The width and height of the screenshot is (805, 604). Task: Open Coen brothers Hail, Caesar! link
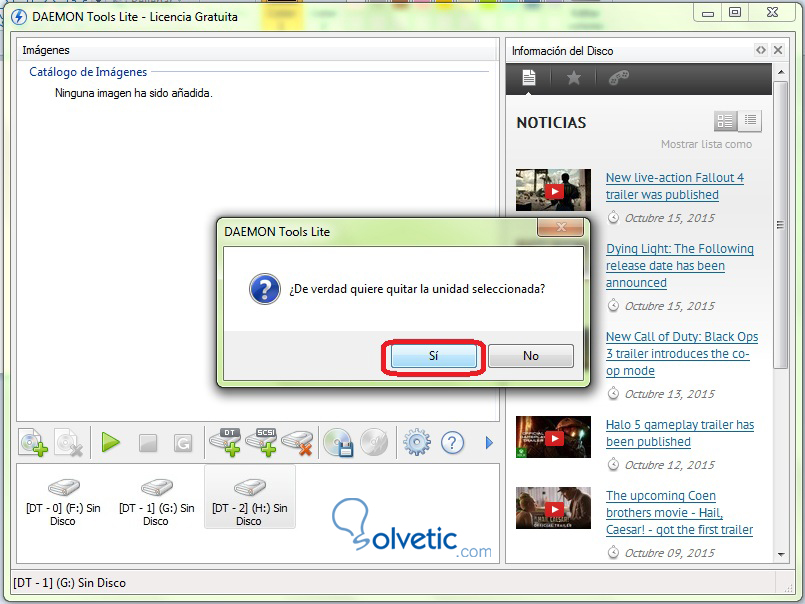(679, 513)
